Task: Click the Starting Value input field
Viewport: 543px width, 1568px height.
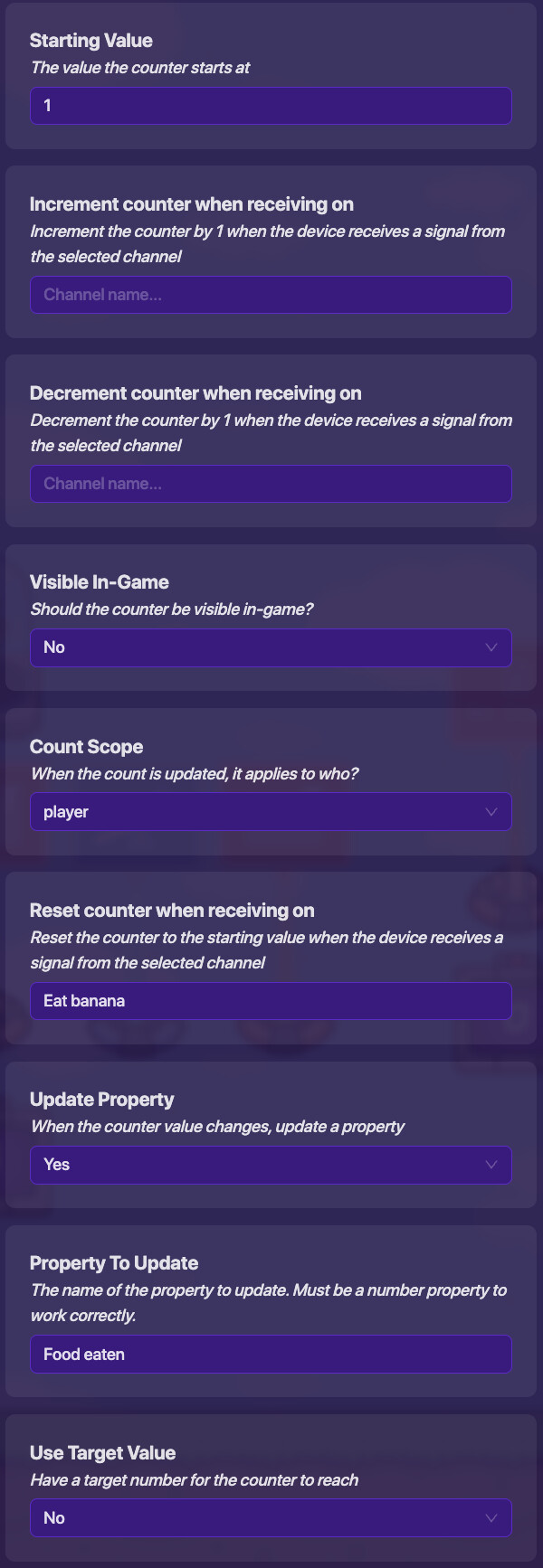Action: coord(271,106)
